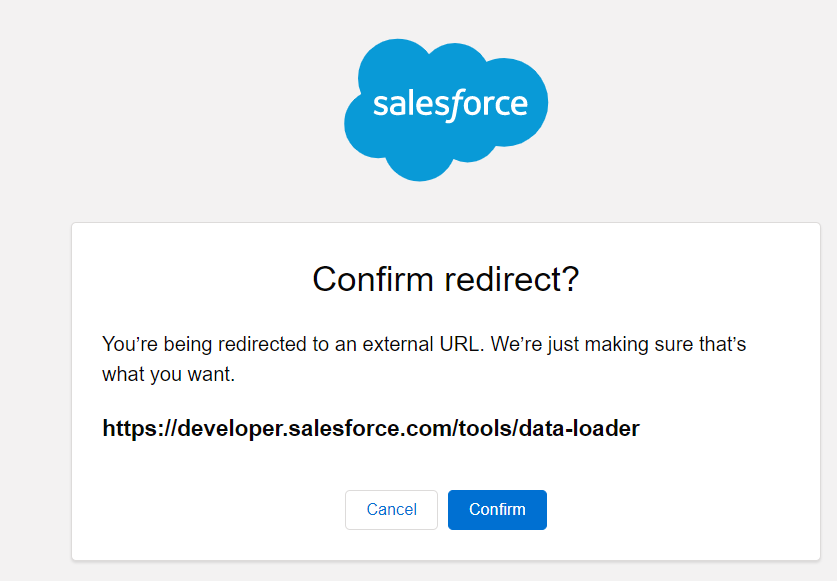Click 'what you want.' on the second line
The width and height of the screenshot is (837, 581).
point(169,375)
